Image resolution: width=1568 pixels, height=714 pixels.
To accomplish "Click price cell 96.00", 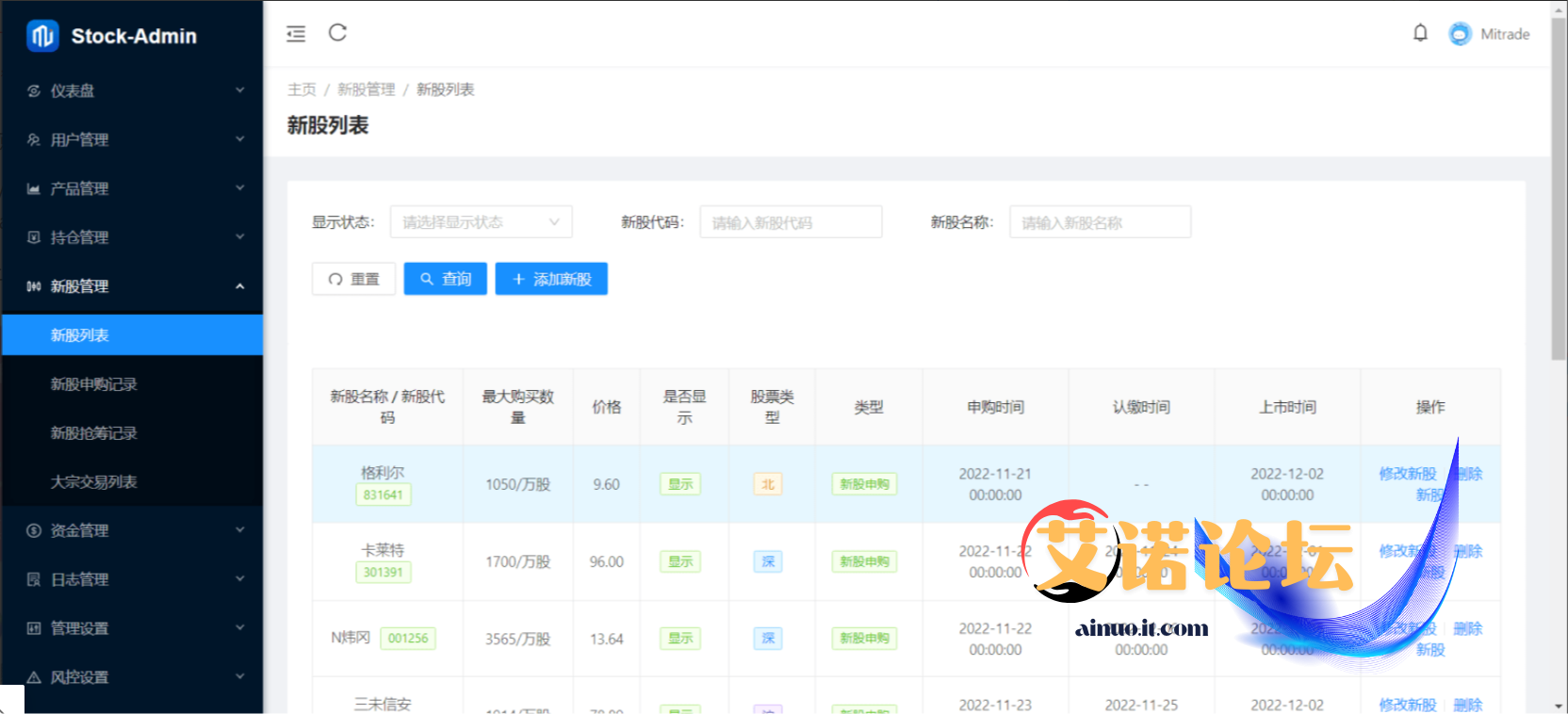I will 607,561.
